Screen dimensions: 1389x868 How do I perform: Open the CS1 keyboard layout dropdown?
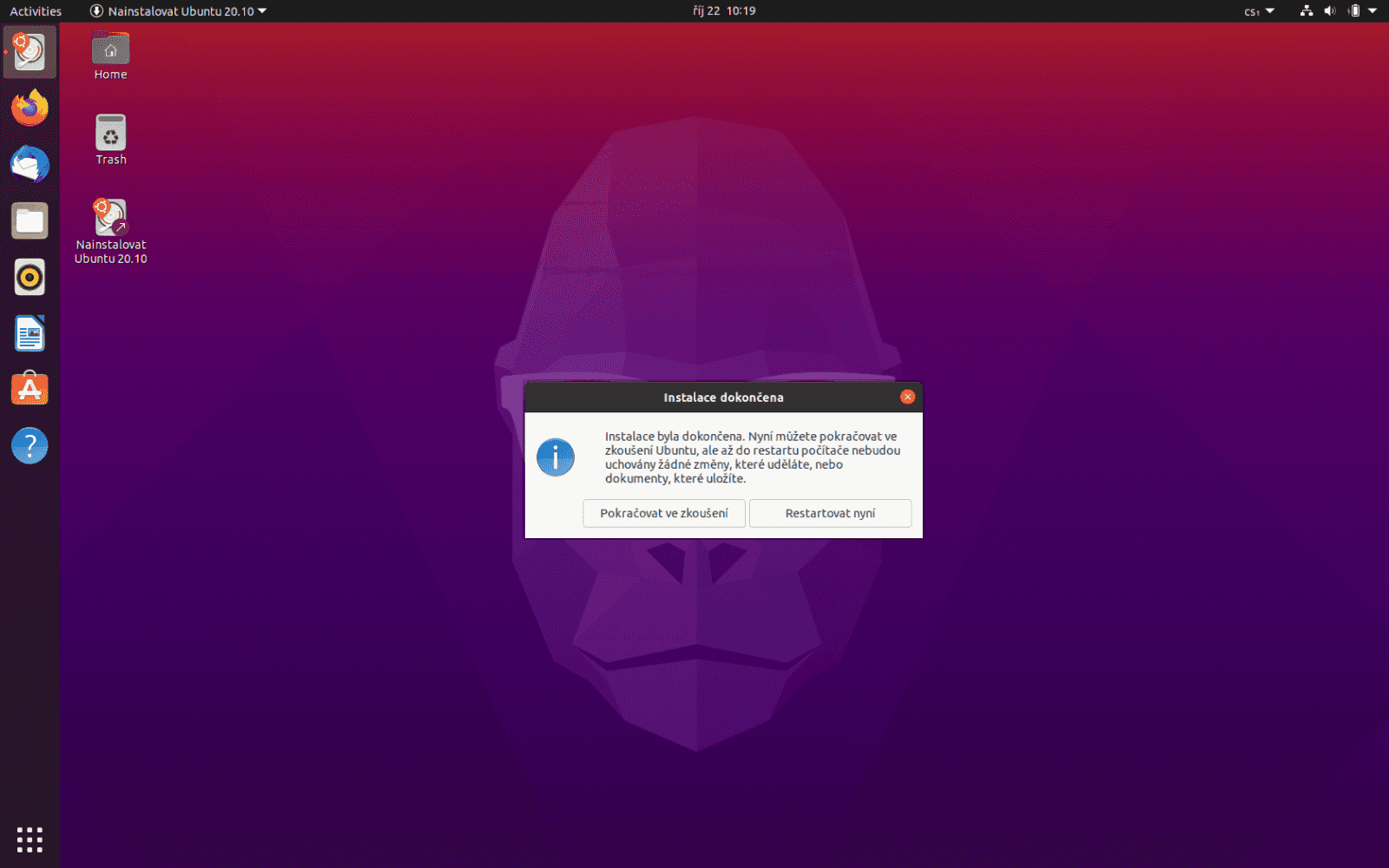[x=1257, y=11]
